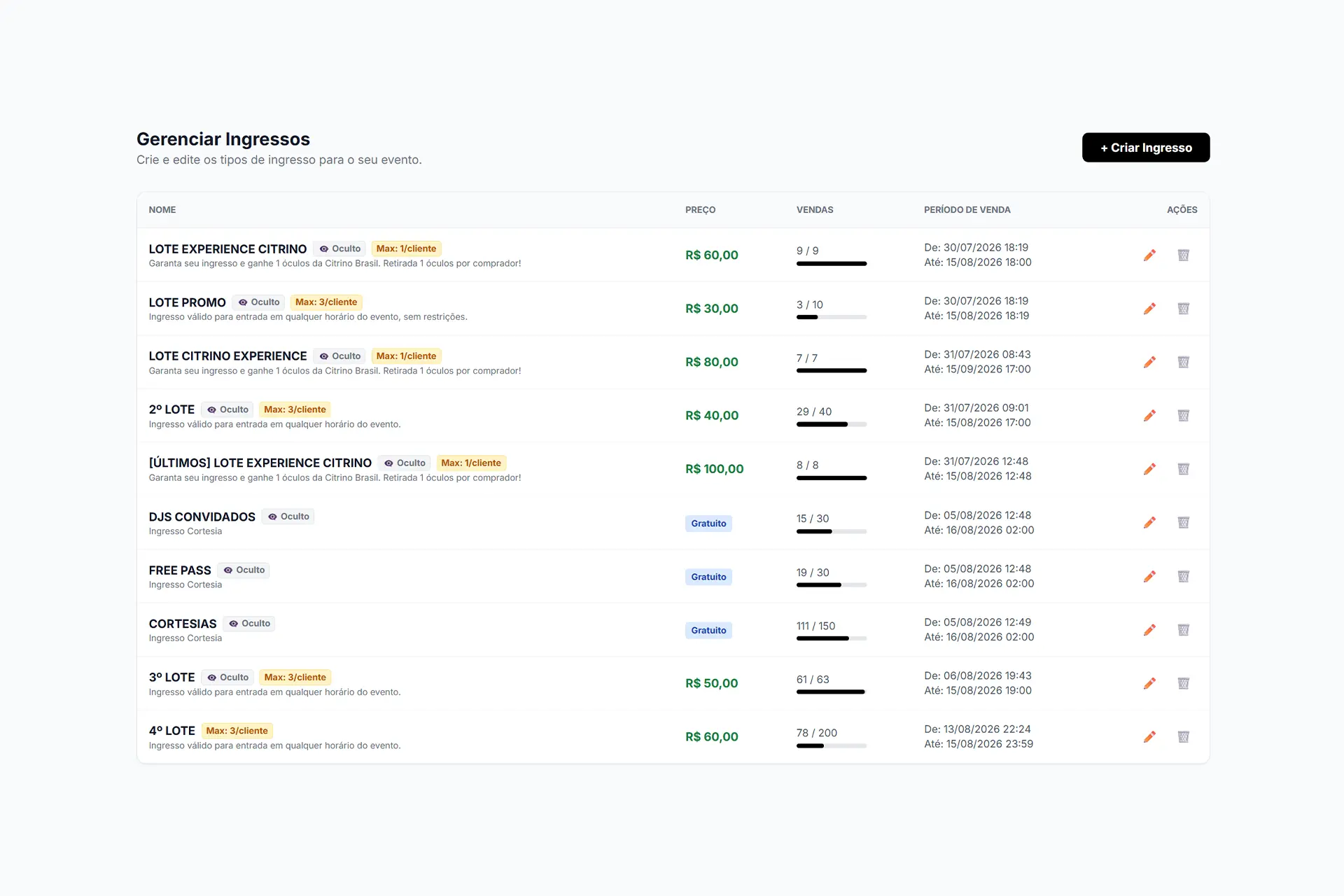Viewport: 1344px width, 896px height.
Task: Click the sales progress bar for 4º LOTE
Action: coord(832,746)
